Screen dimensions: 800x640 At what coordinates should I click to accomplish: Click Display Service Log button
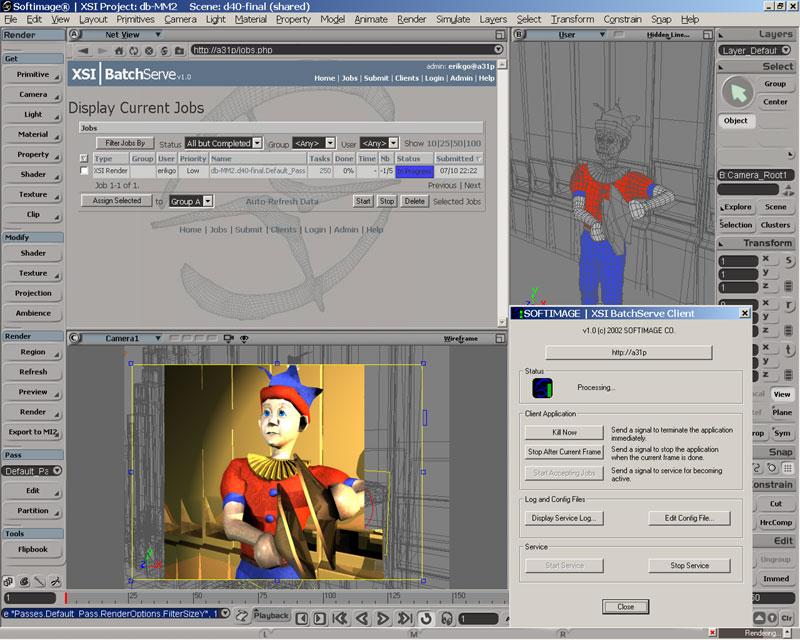[x=564, y=518]
